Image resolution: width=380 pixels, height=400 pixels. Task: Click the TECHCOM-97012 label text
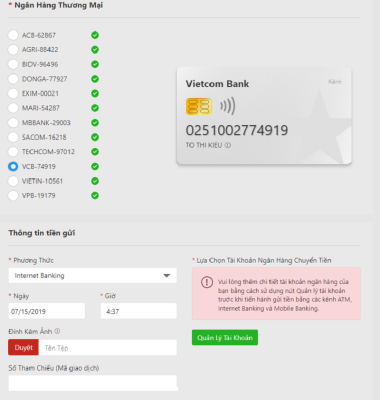[x=48, y=152]
